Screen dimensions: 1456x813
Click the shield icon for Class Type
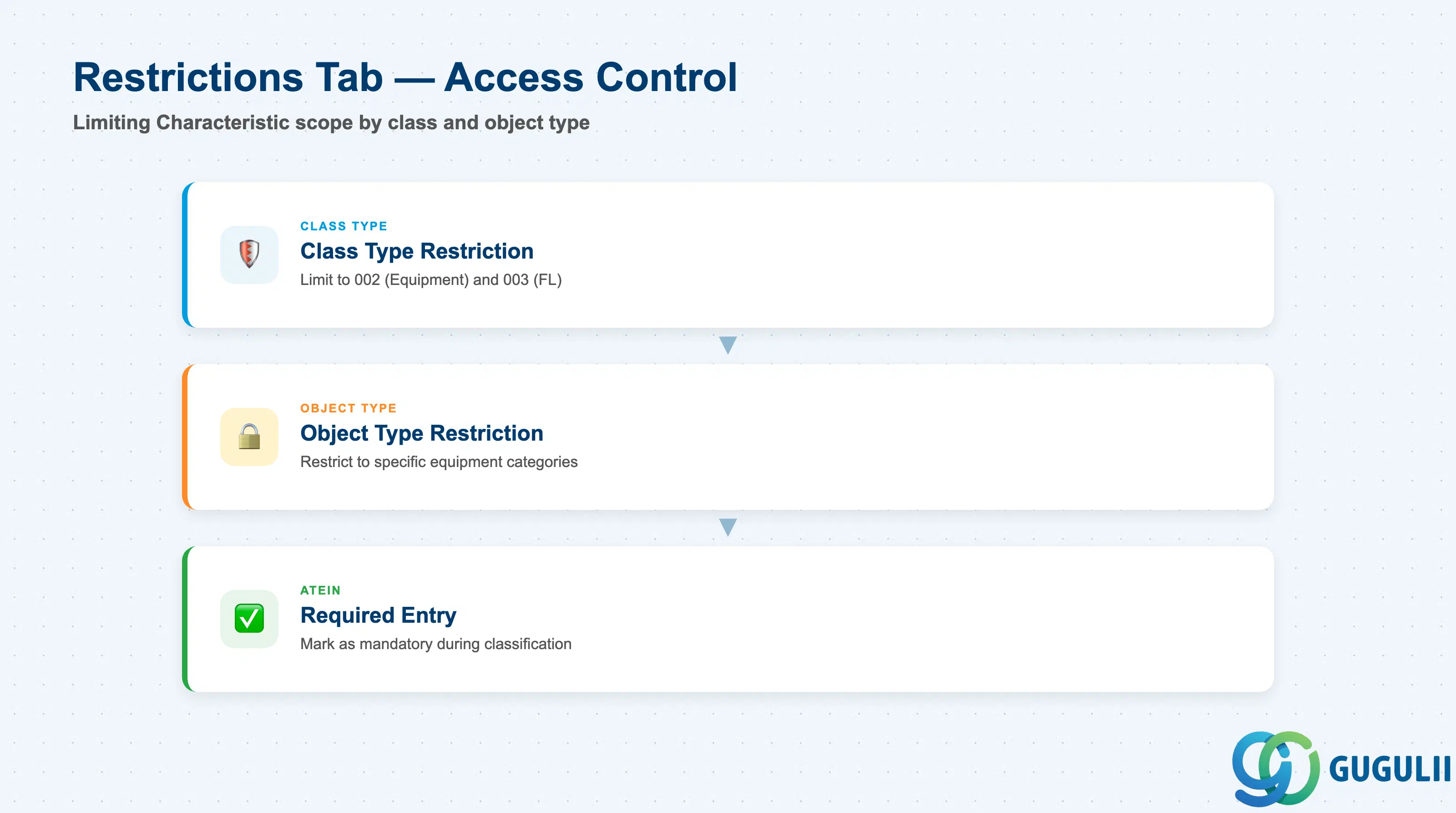pyautogui.click(x=249, y=254)
